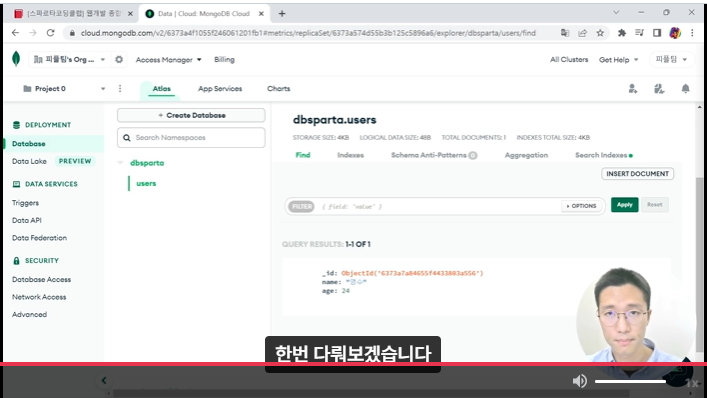707x398 pixels.
Task: Open Data API in the sidebar
Action: (x=27, y=220)
